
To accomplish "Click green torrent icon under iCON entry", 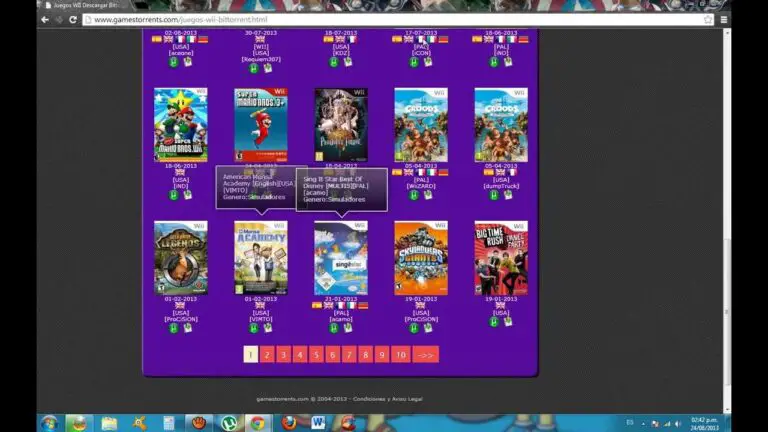I will click(x=414, y=62).
